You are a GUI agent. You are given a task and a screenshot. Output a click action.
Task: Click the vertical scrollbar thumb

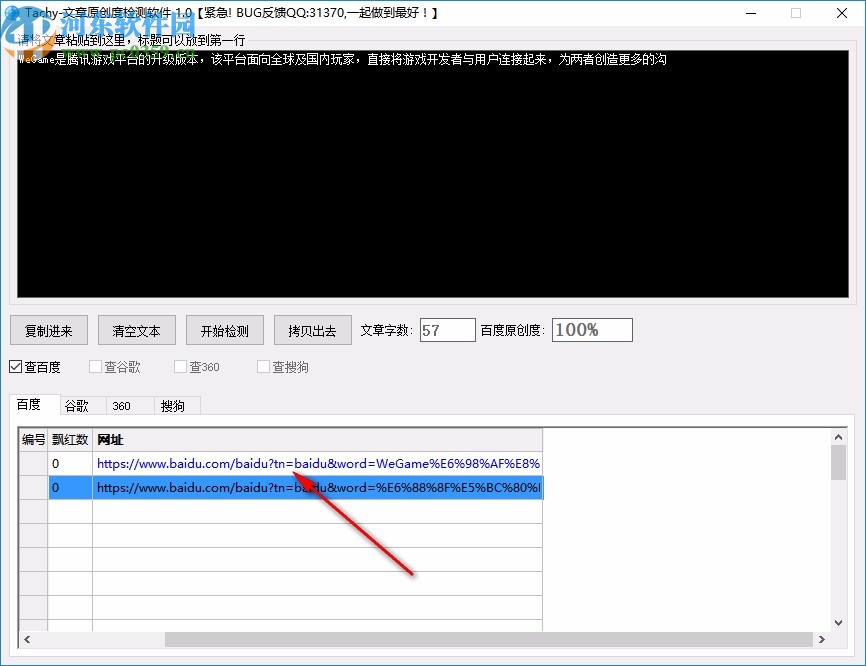[x=838, y=463]
